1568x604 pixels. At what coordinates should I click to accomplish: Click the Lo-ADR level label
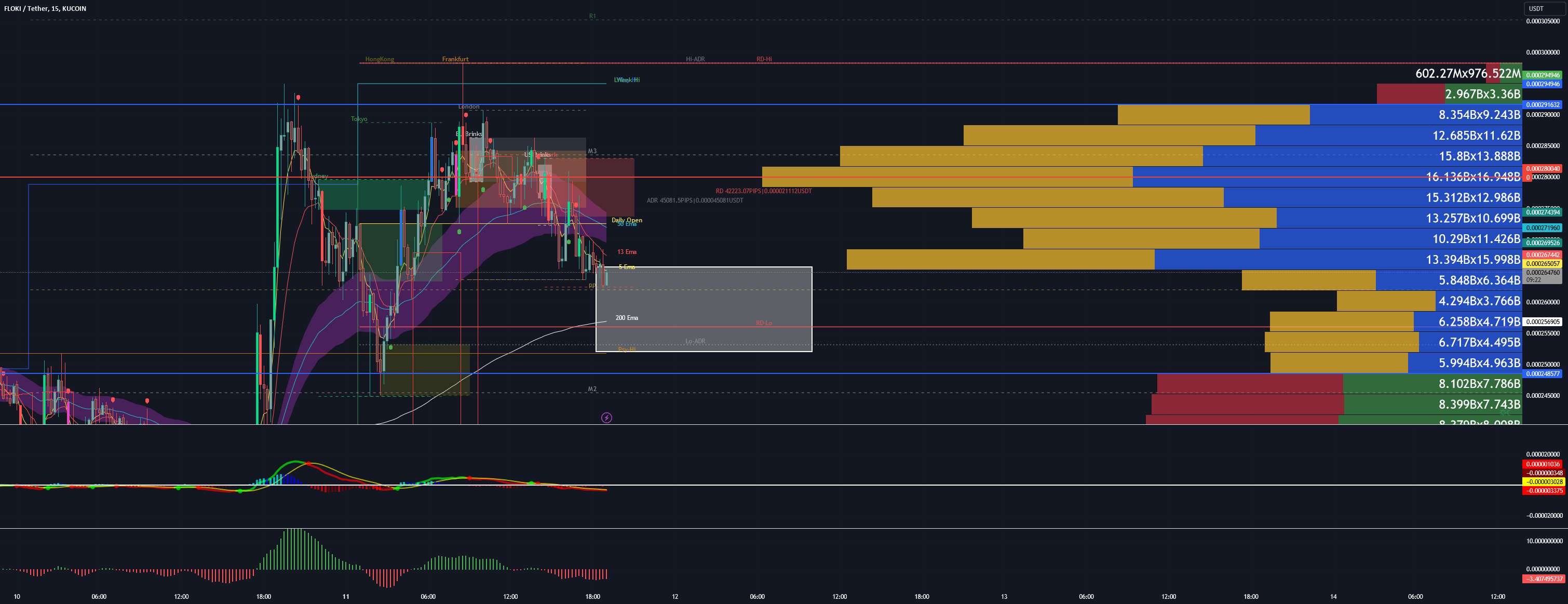(x=695, y=341)
